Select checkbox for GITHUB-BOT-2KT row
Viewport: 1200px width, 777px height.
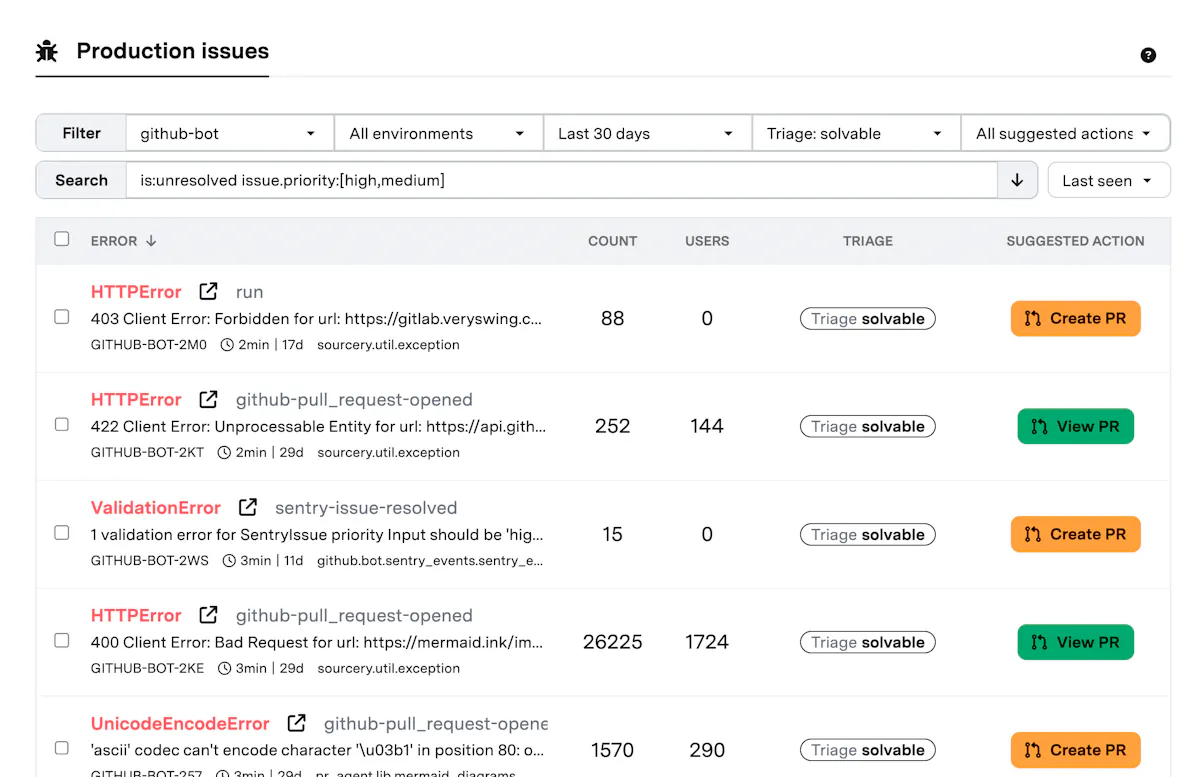62,425
